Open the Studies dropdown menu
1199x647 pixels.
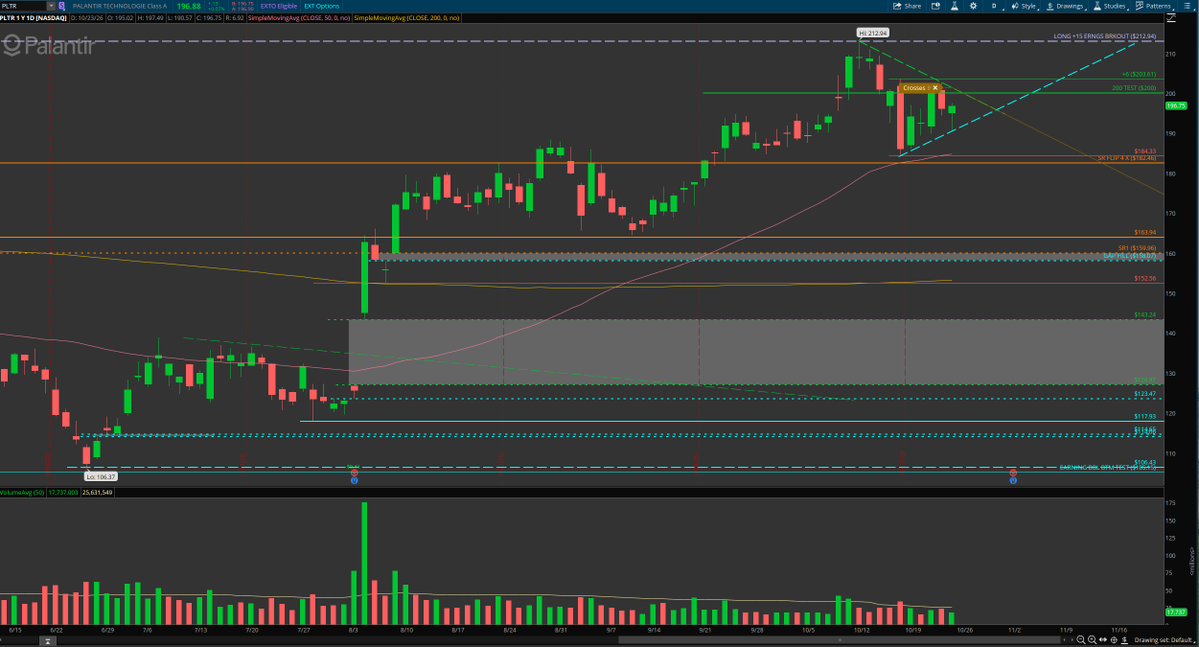coord(1109,6)
